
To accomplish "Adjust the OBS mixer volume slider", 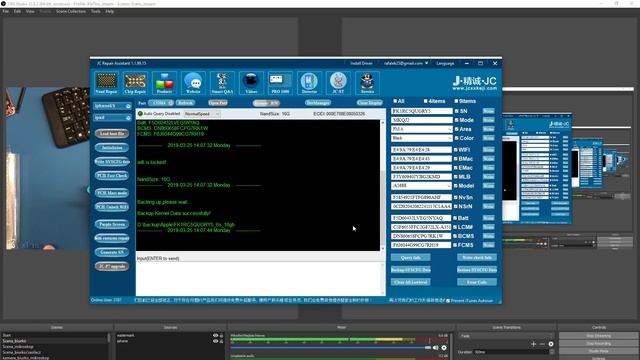I will tap(331, 348).
